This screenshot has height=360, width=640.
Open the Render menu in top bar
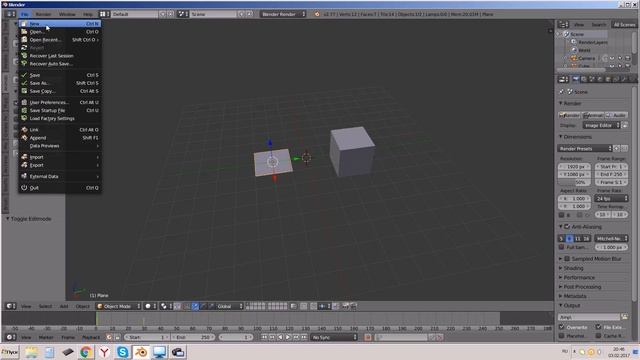(x=43, y=14)
